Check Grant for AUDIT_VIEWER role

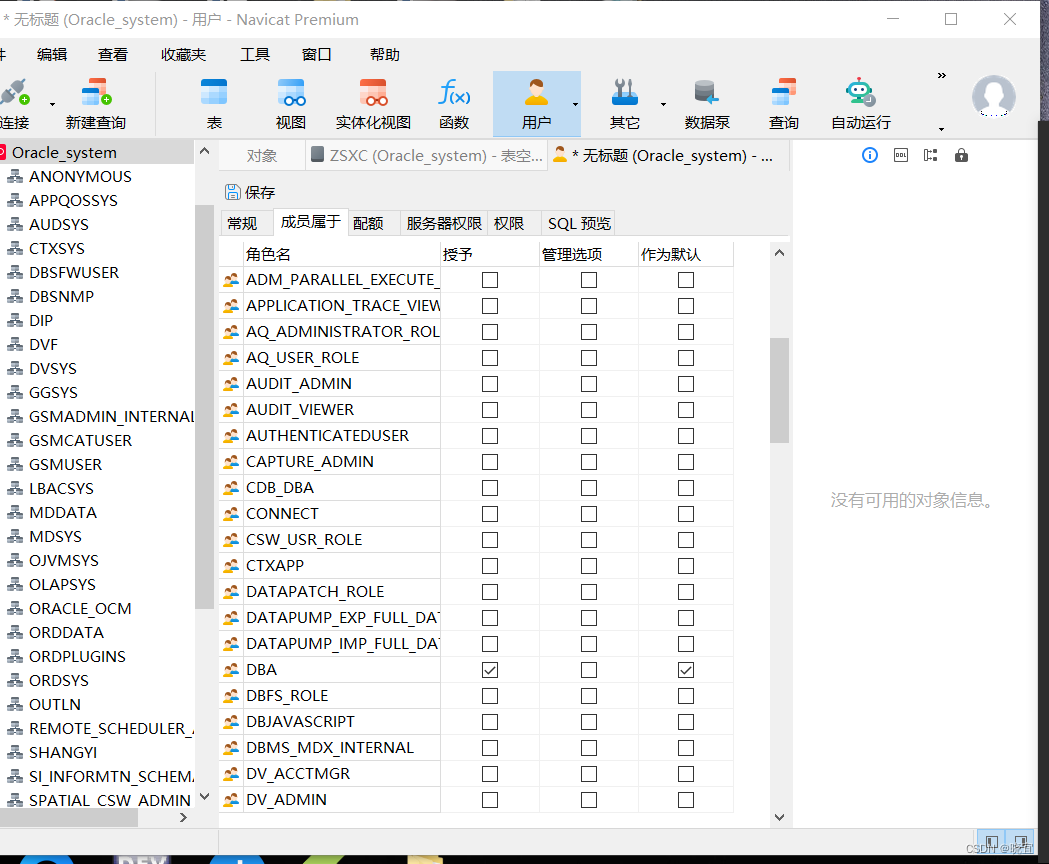point(490,410)
